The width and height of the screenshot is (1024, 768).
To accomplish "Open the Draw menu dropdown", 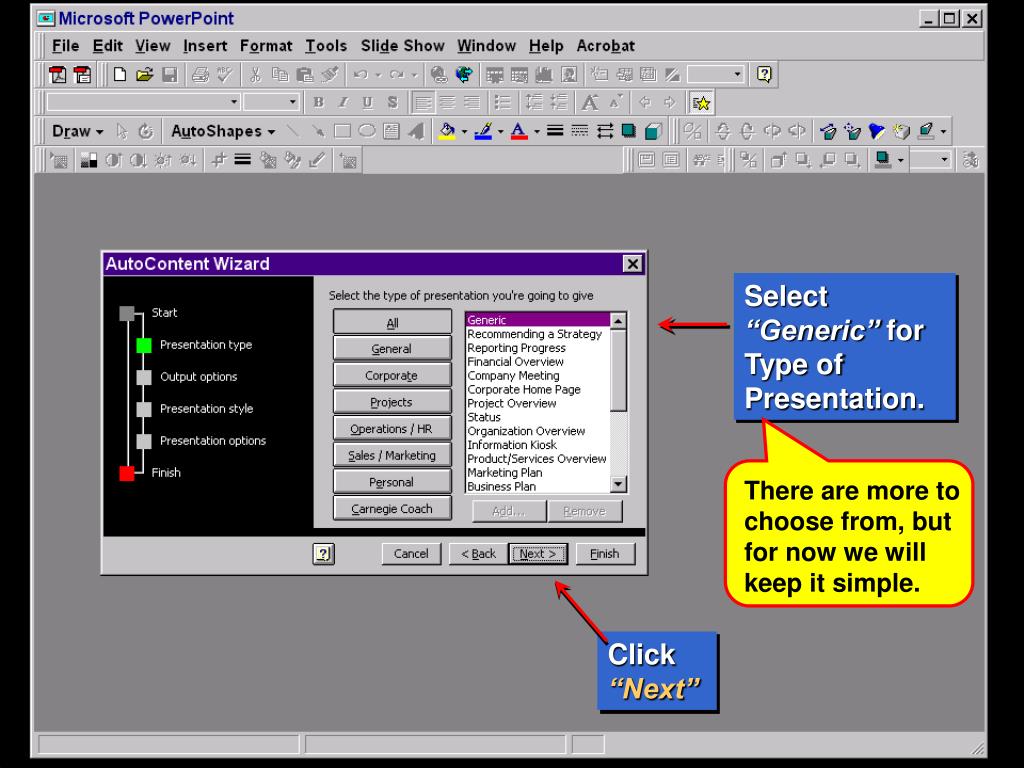I will (x=77, y=131).
